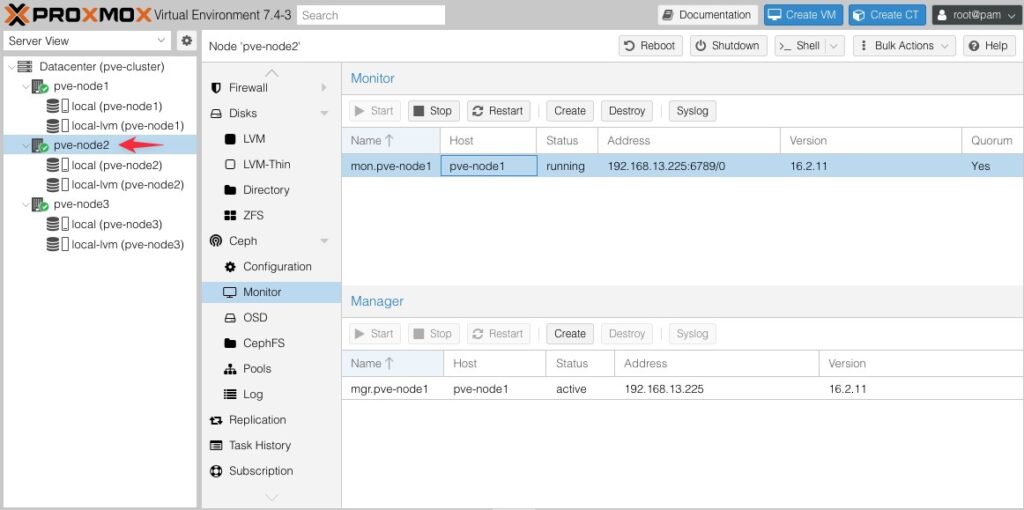This screenshot has height=510, width=1024.
Task: Open the Replication menu item
Action: point(272,420)
